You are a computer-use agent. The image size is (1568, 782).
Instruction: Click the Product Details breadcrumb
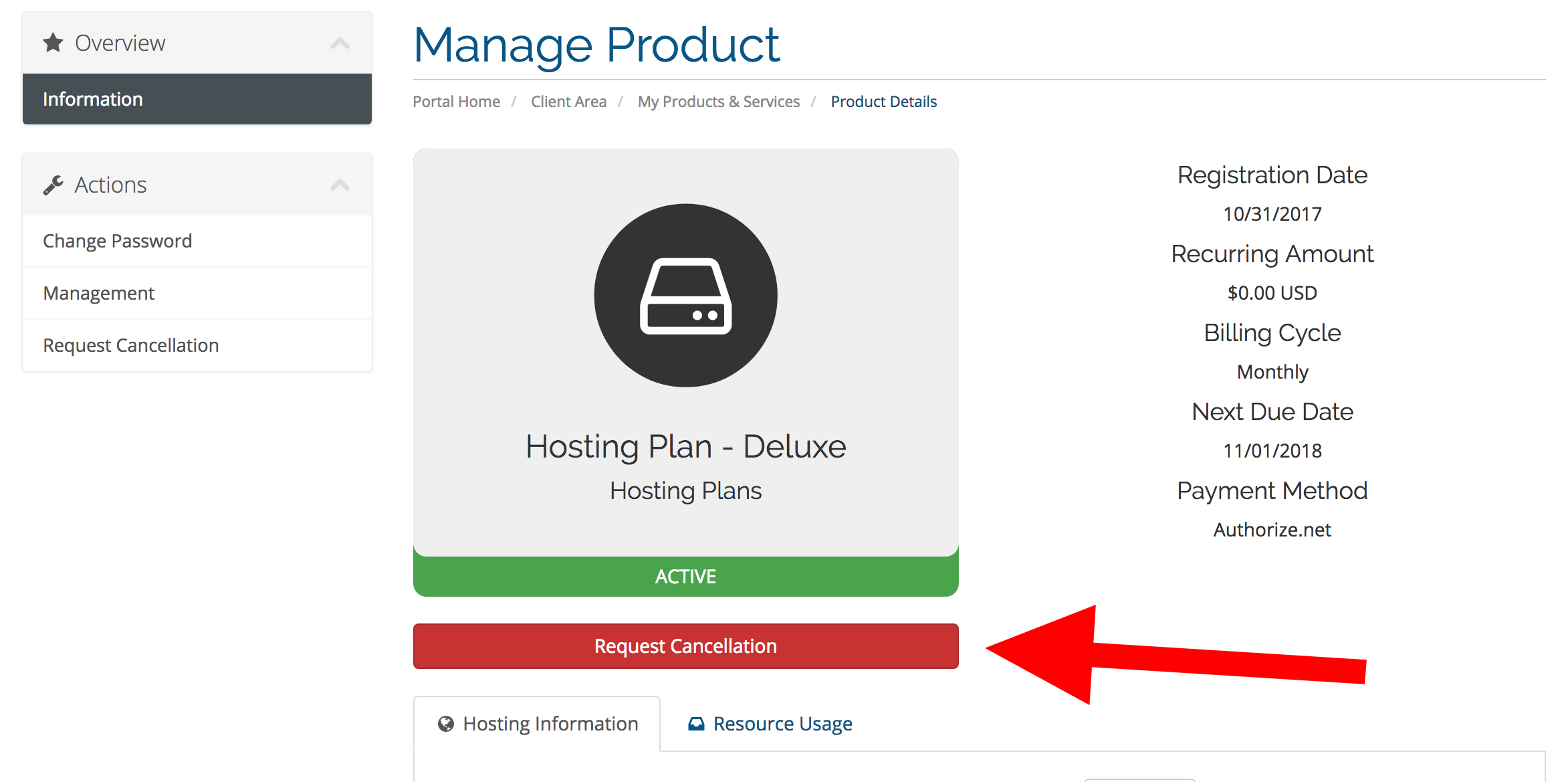pyautogui.click(x=883, y=102)
